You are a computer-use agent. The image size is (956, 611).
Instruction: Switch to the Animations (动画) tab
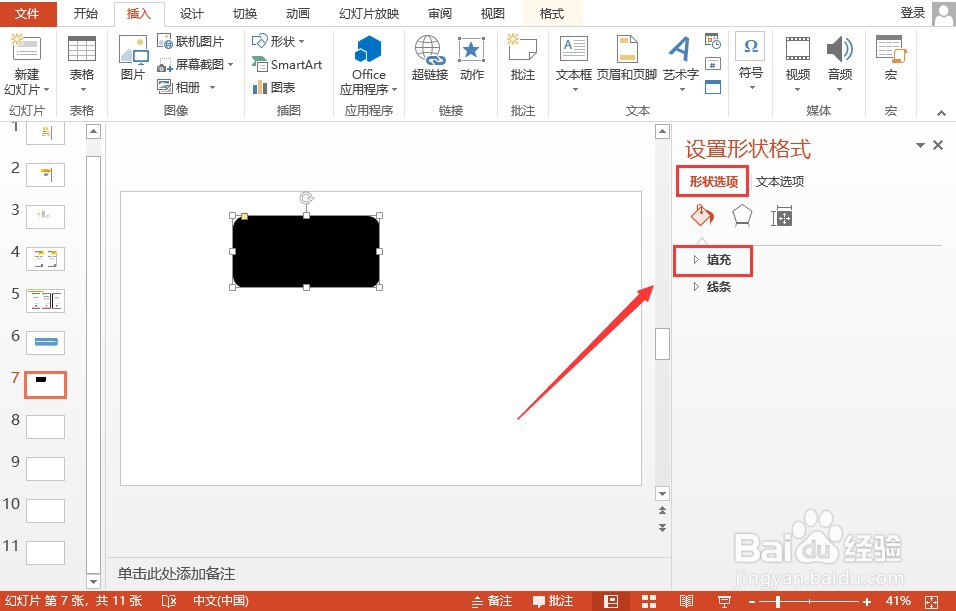298,13
